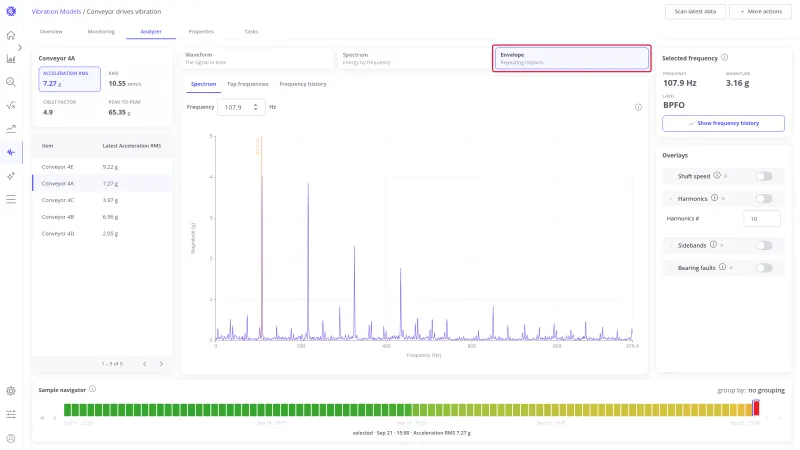
Task: Click the Latest Acceleration RMS column header
Action: tap(132, 146)
